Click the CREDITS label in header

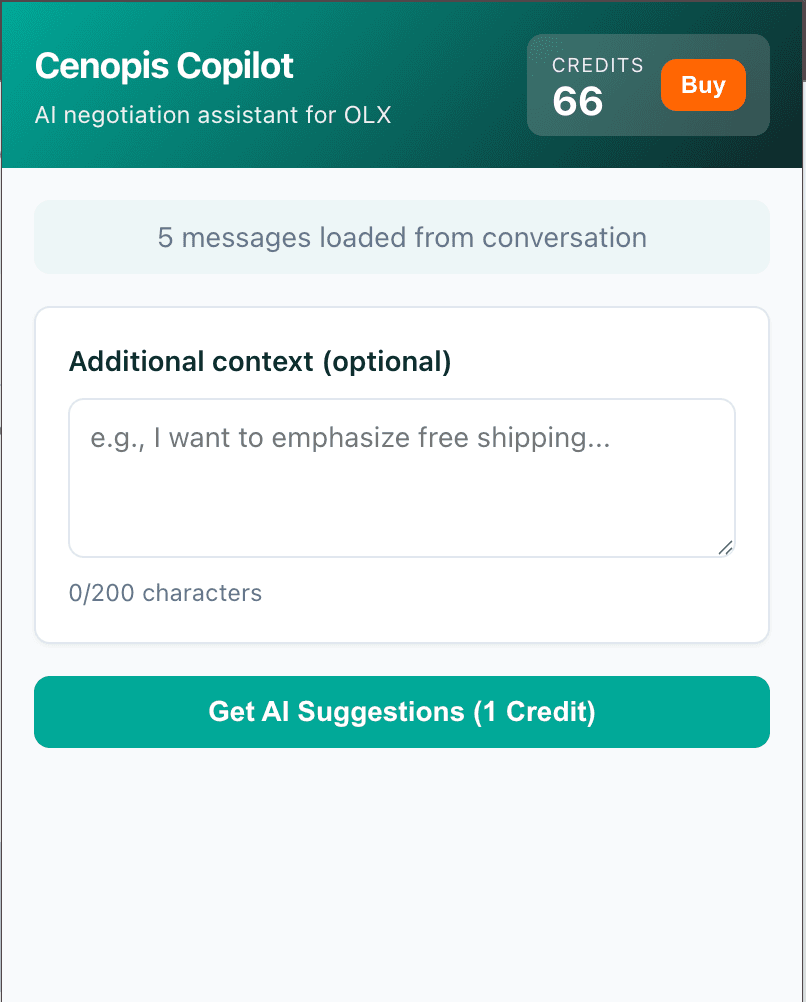(x=597, y=66)
